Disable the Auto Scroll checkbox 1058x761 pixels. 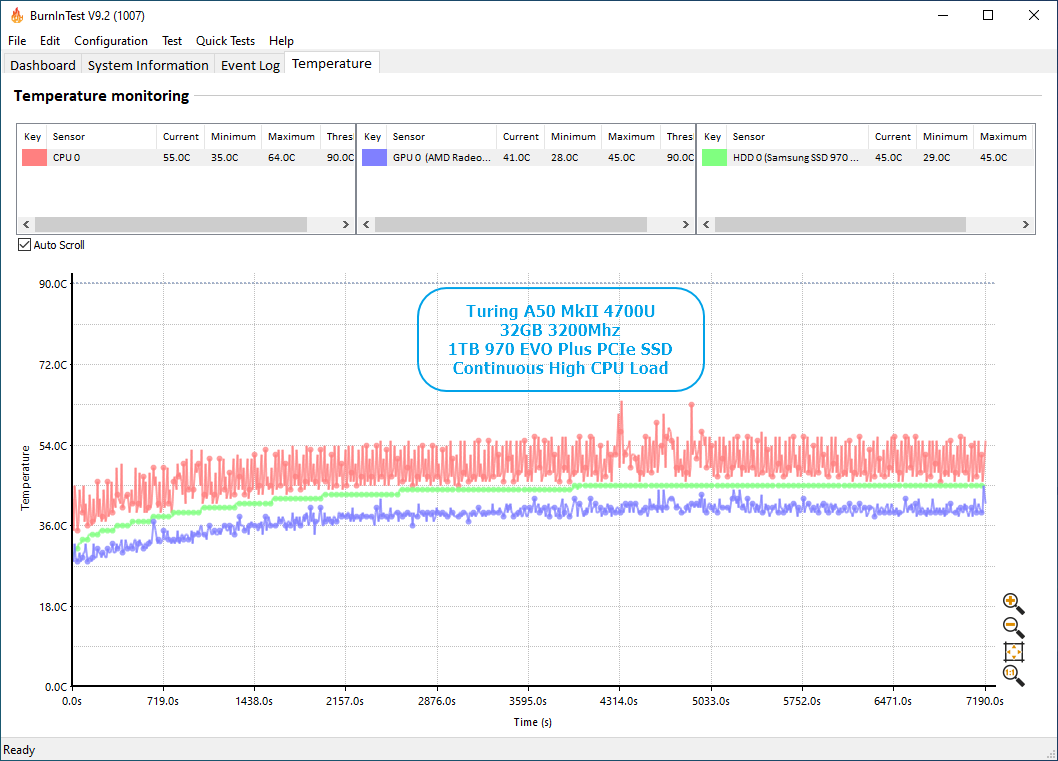[24, 245]
